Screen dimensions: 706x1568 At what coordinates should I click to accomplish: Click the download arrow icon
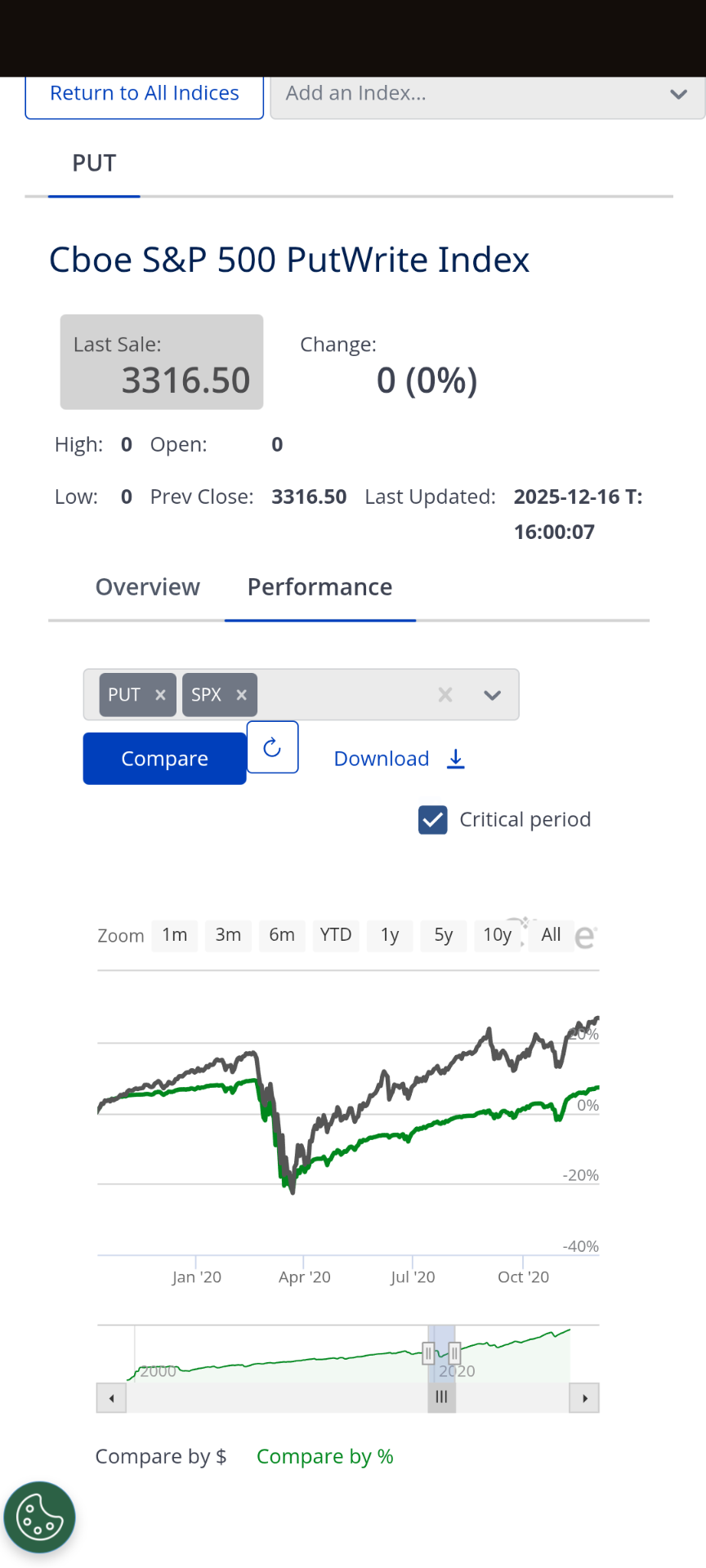[x=456, y=759]
